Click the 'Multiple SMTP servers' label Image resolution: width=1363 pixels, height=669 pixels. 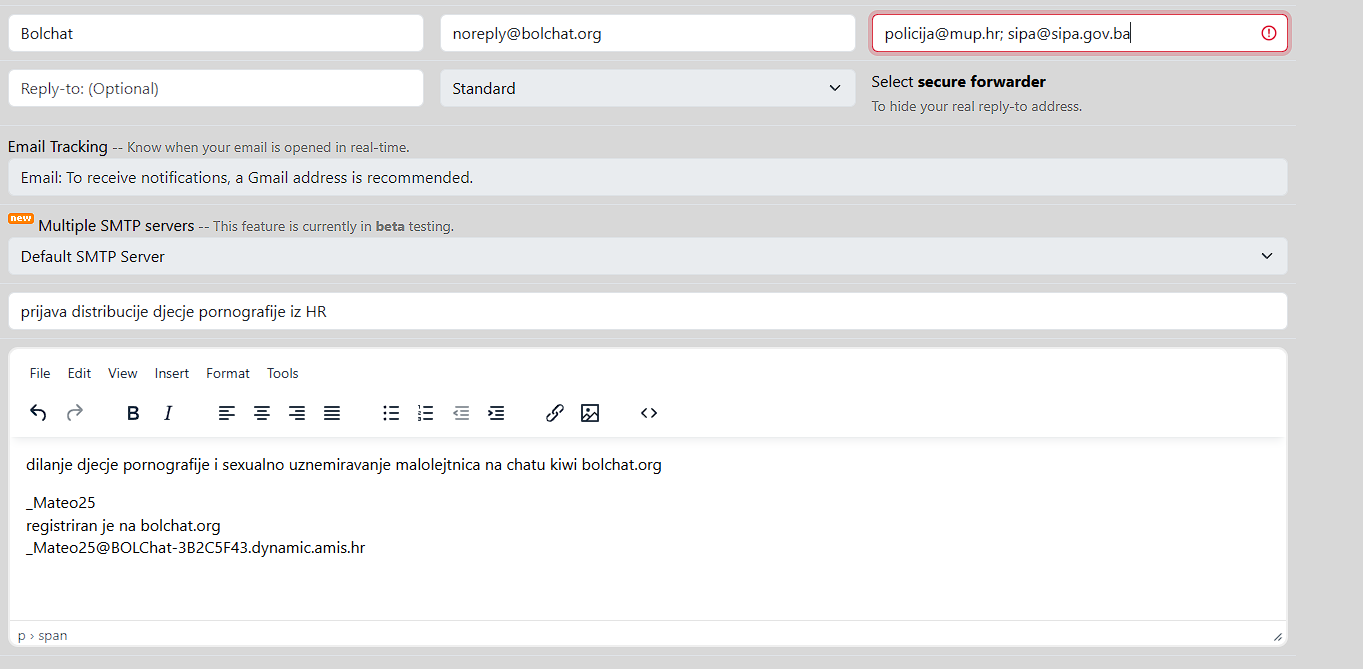[116, 226]
